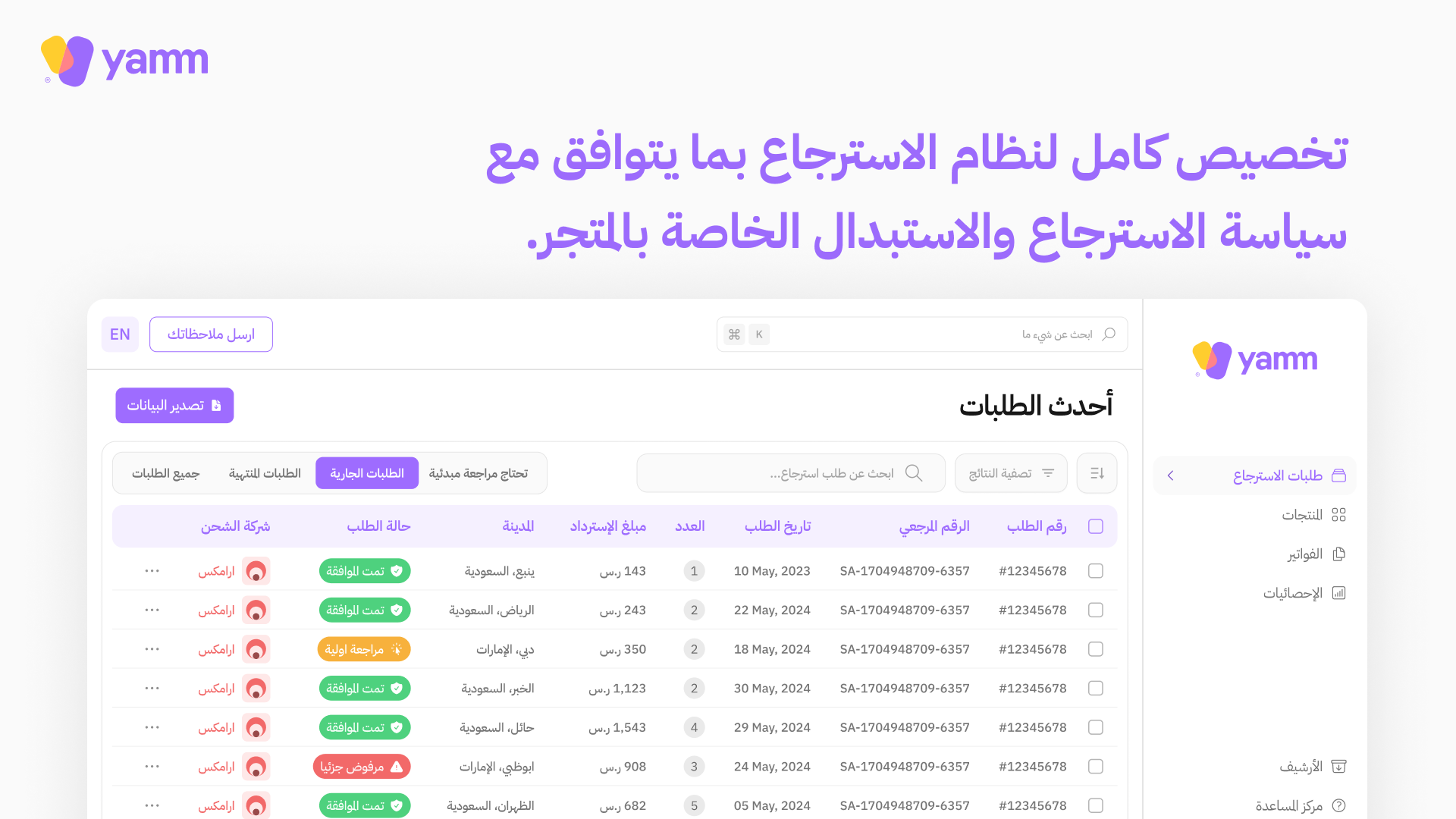Click the sort order icon button
This screenshot has height=819, width=1456.
(1097, 473)
